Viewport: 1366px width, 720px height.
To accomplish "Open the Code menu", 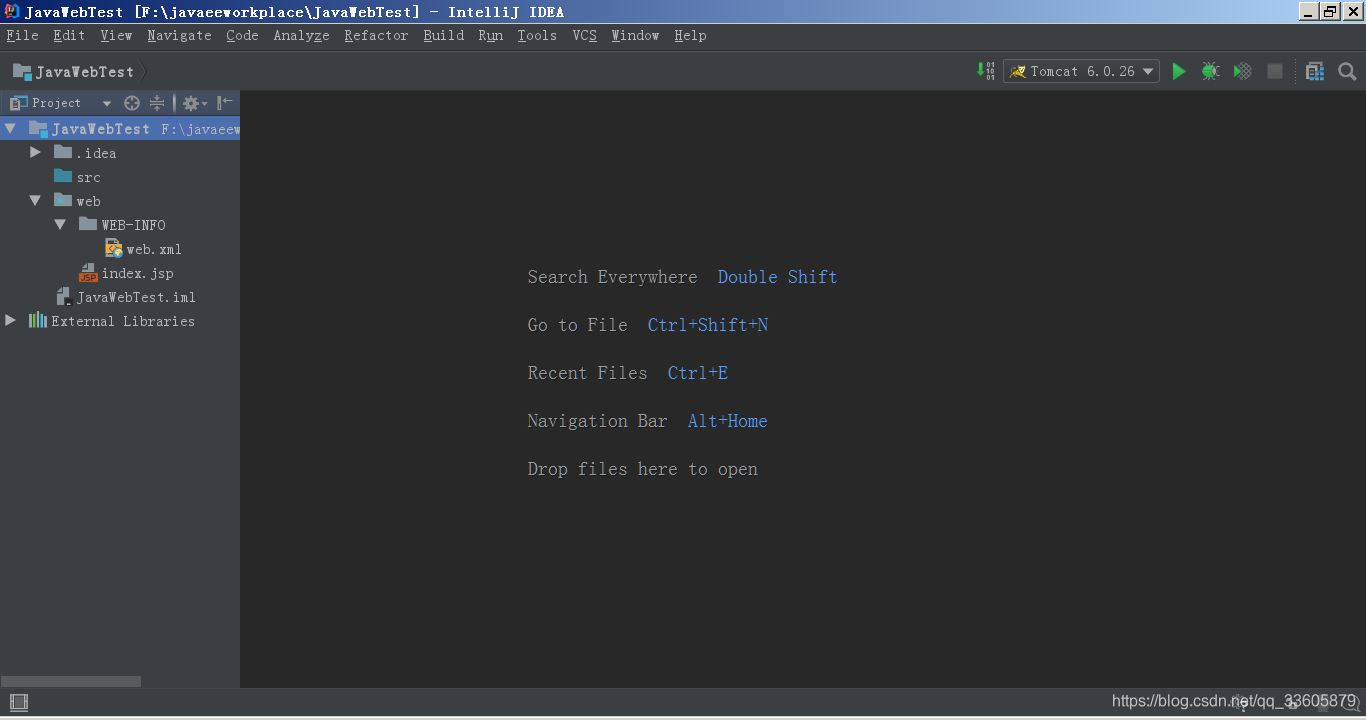I will pyautogui.click(x=242, y=35).
